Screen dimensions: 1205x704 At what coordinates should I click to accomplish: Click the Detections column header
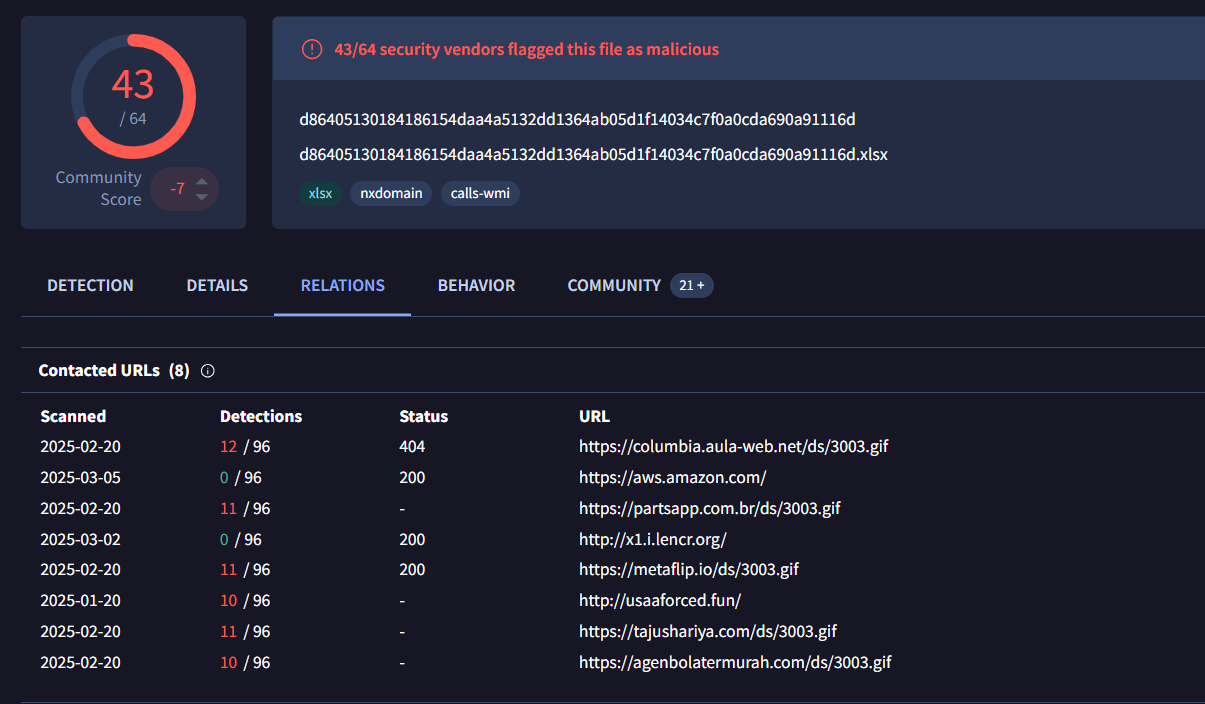(x=261, y=416)
